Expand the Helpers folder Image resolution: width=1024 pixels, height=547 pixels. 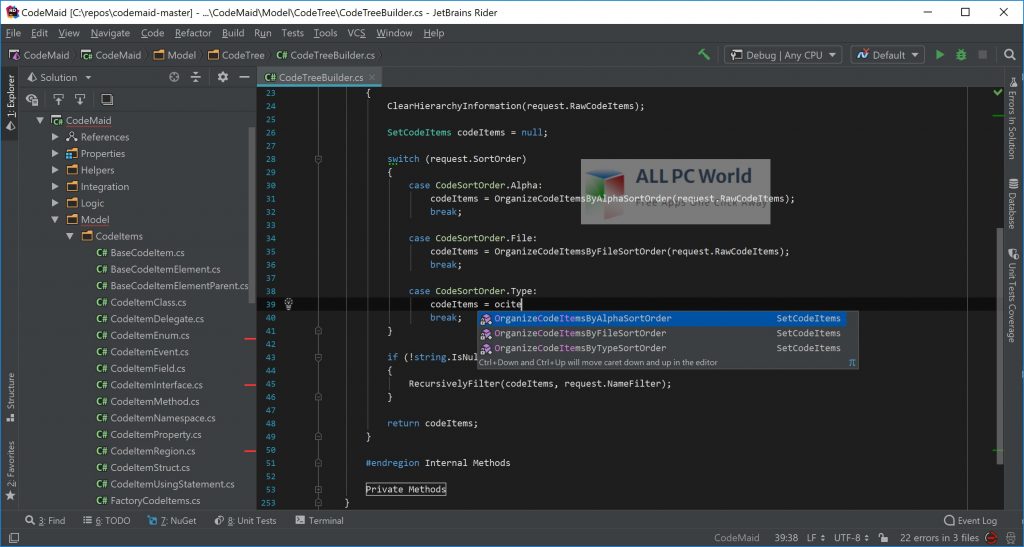pyautogui.click(x=55, y=170)
